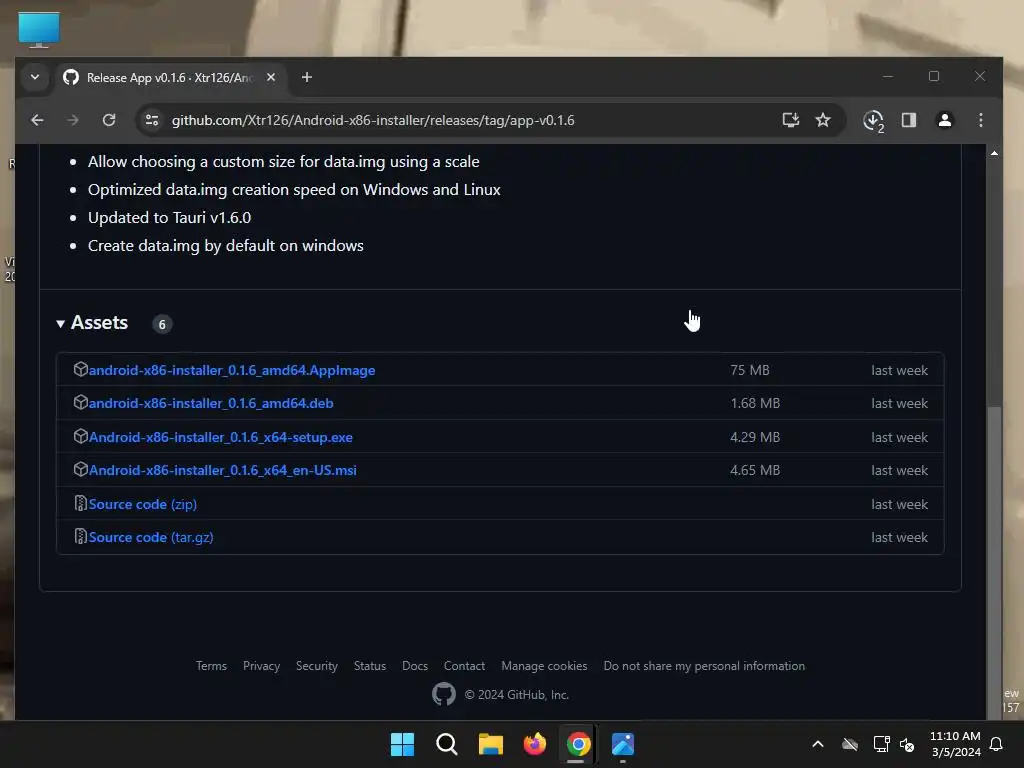Click Do not share my personal information

coord(704,666)
